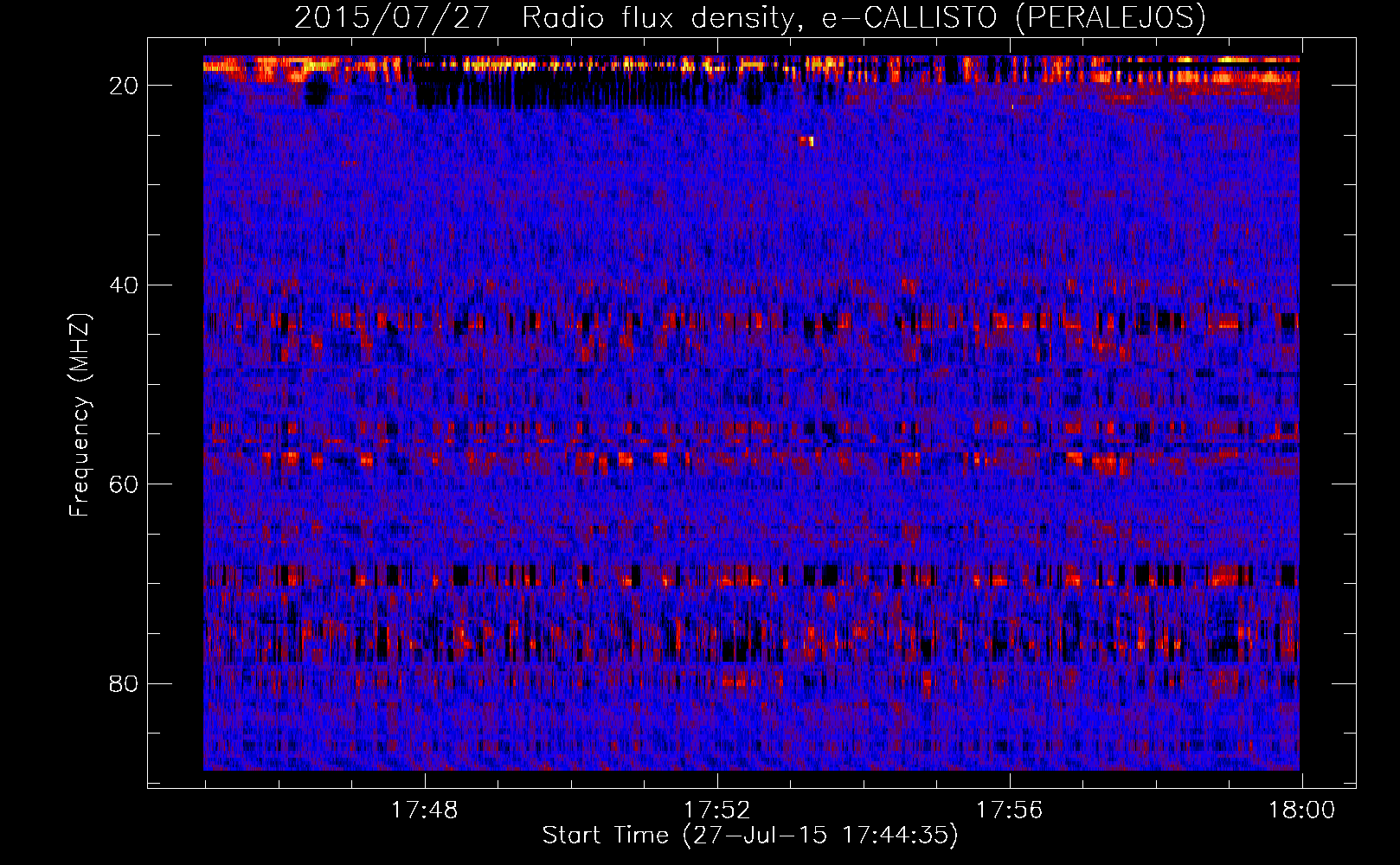Click the "Start Time (27-Jul-15 17:44:35)" axis label
1400x865 pixels.
pyautogui.click(x=750, y=836)
